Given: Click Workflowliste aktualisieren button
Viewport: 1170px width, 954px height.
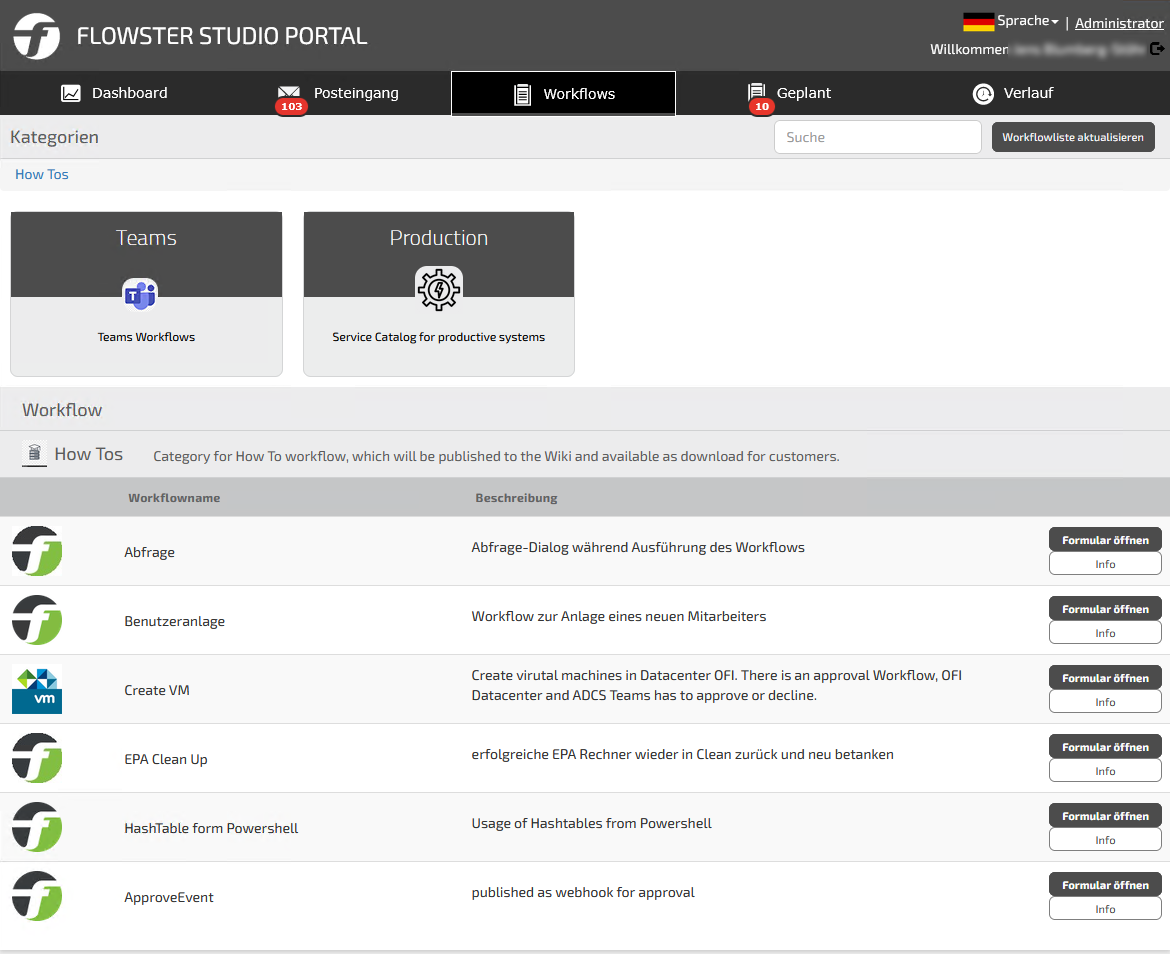Looking at the screenshot, I should tap(1073, 137).
